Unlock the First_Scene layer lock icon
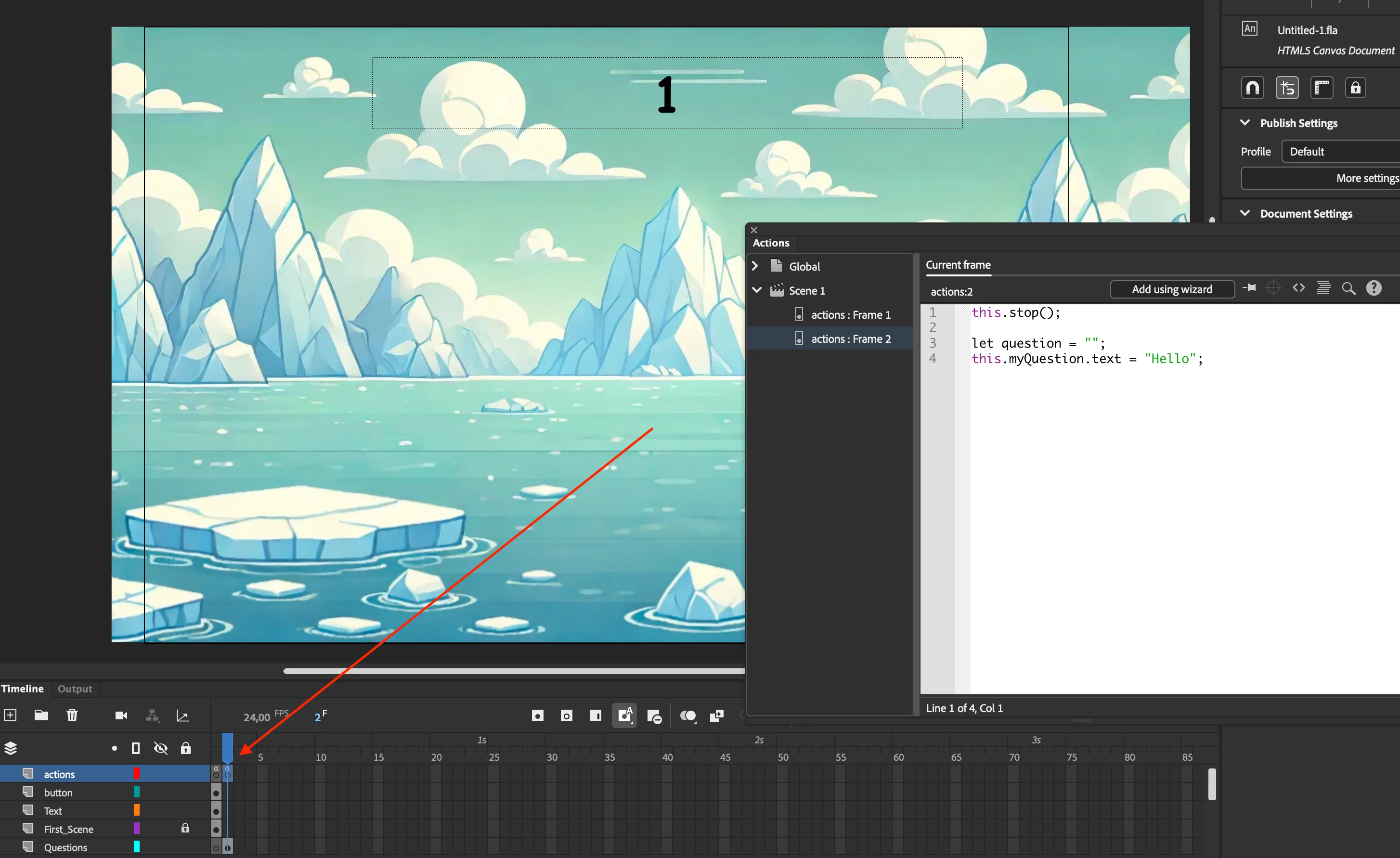This screenshot has width=1400, height=858. point(185,828)
